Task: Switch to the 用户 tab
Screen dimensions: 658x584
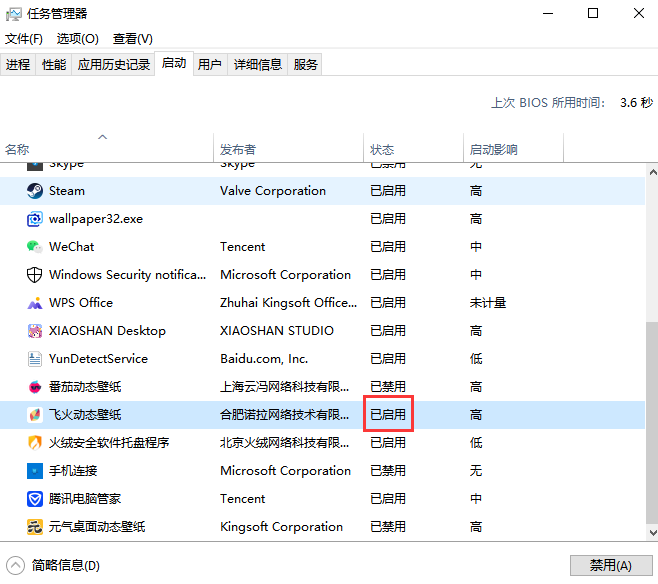Action: point(210,65)
